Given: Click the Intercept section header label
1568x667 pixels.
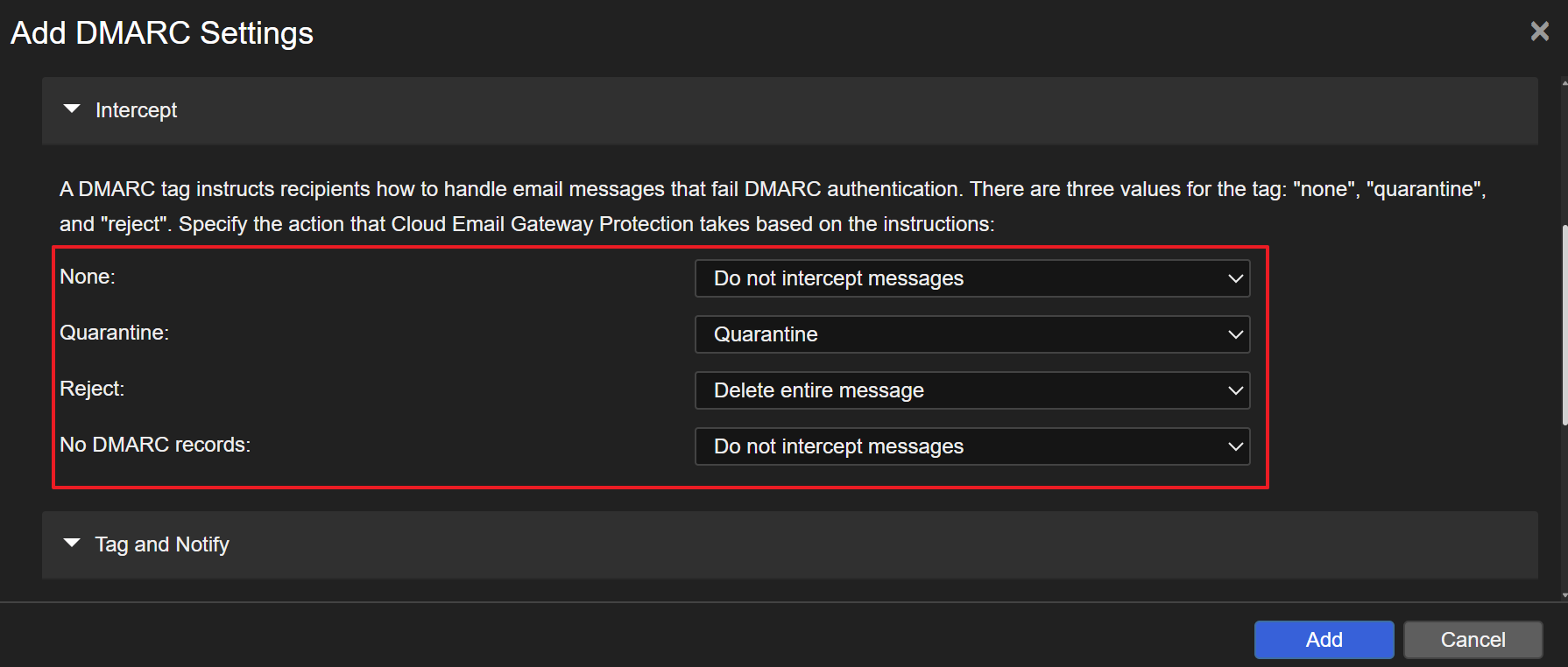Looking at the screenshot, I should pos(136,110).
